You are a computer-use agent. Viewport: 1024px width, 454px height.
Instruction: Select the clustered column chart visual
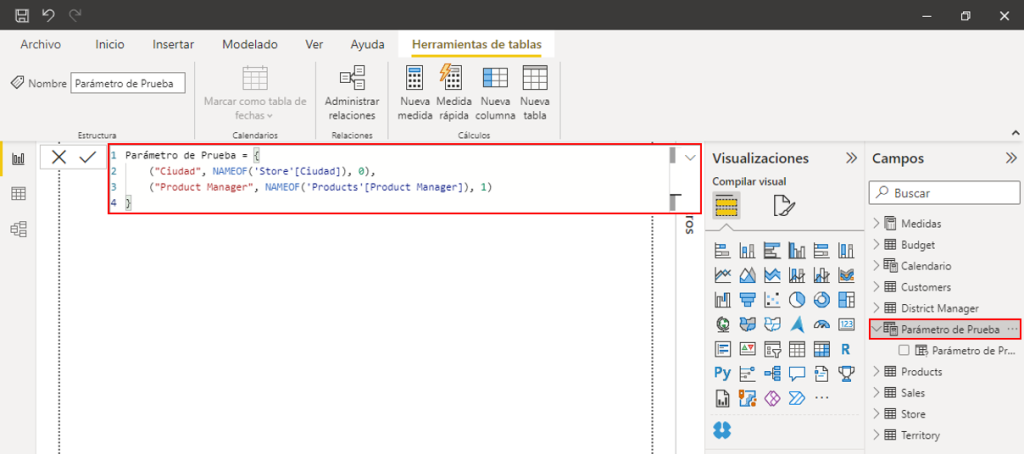(797, 250)
